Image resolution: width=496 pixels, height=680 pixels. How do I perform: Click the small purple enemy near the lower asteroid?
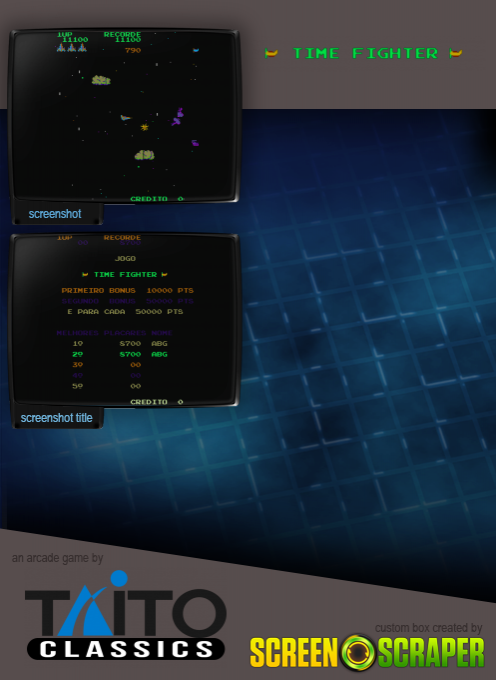pyautogui.click(x=195, y=143)
